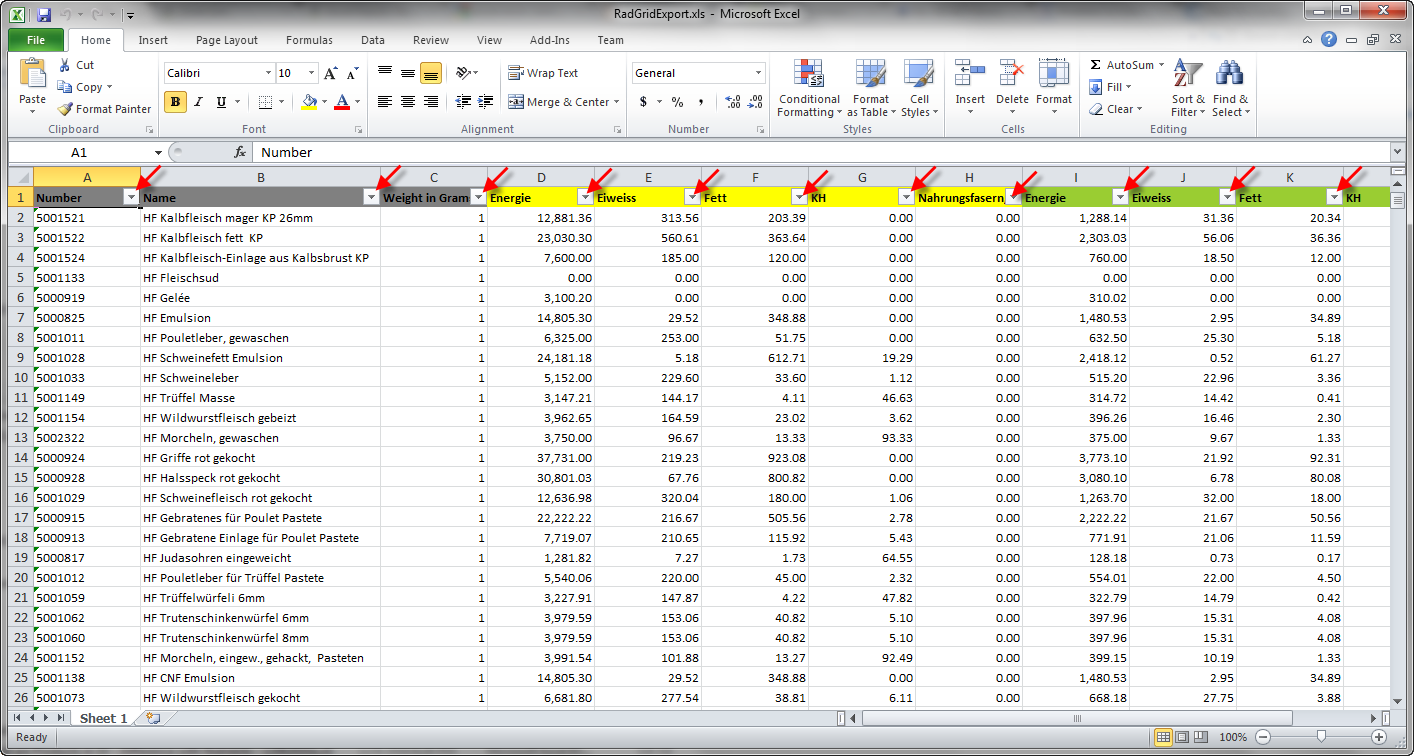Toggle Align Text Left

385,102
